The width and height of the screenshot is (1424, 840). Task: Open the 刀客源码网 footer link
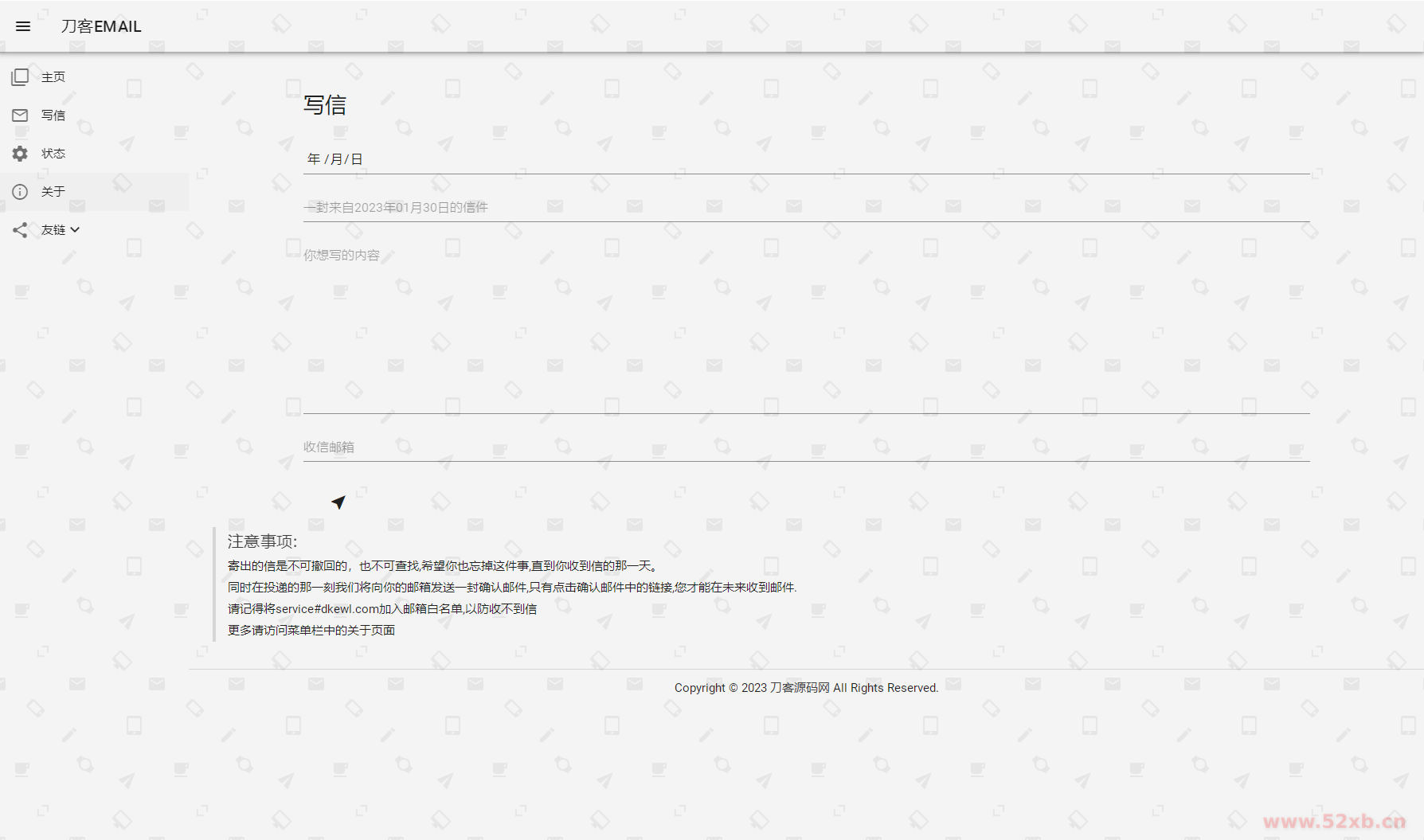tap(800, 688)
